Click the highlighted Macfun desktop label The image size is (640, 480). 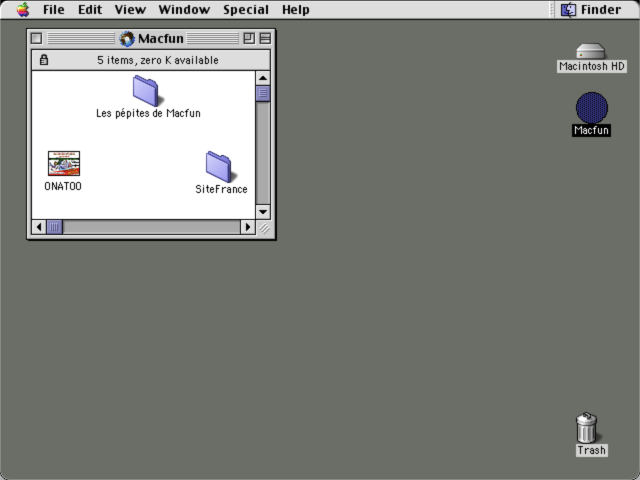click(591, 130)
